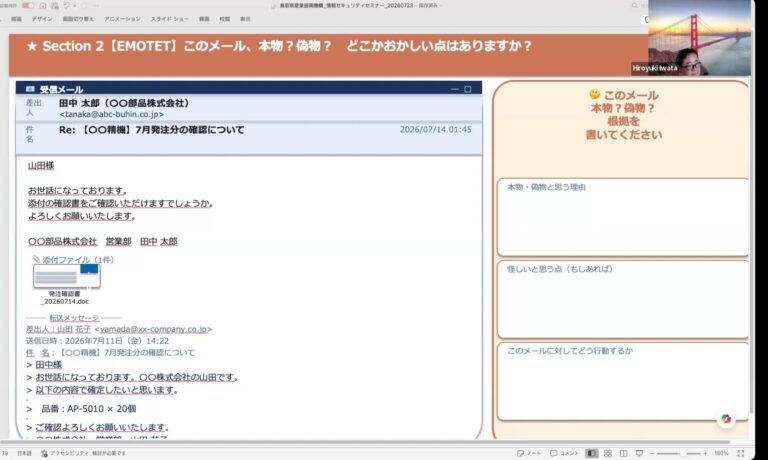Open the Undo history dropdown arrow
Viewport: 768px width, 460px height.
pos(74,5)
